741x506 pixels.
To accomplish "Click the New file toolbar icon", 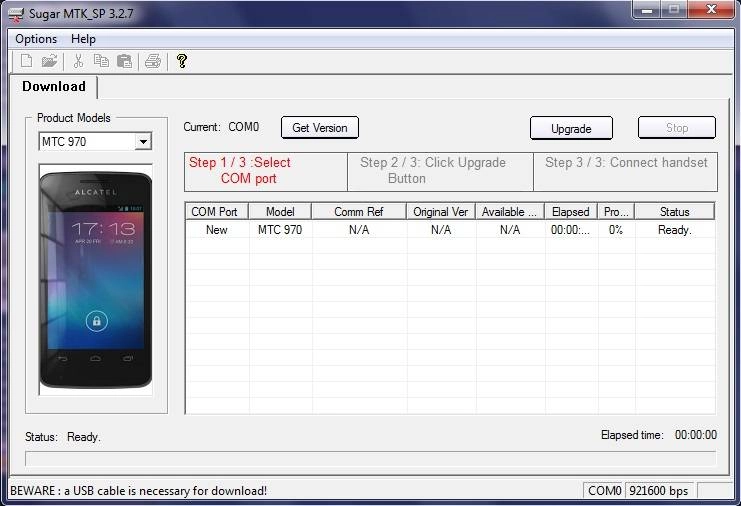I will click(26, 61).
